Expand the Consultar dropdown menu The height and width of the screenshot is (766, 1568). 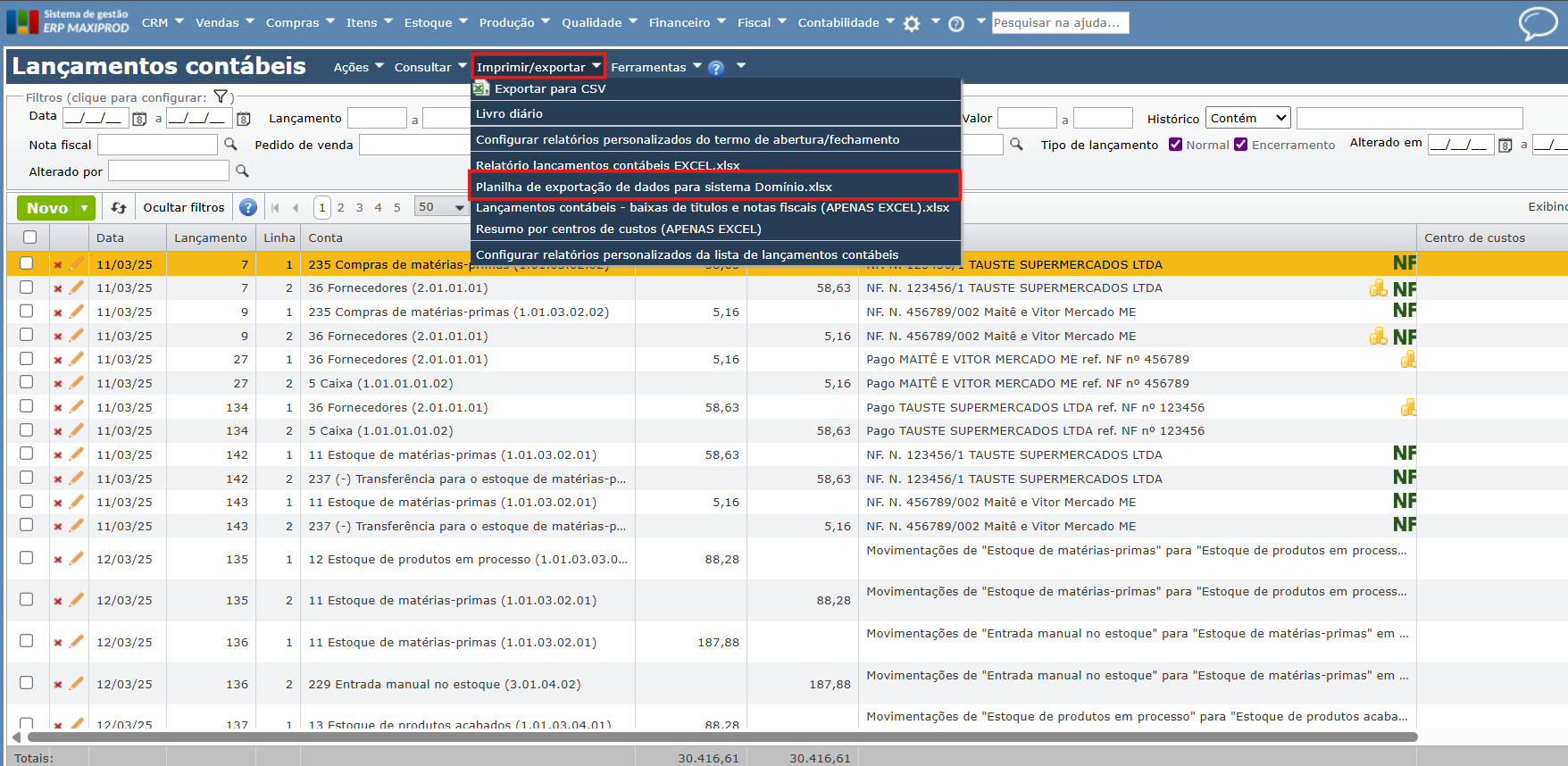[430, 67]
